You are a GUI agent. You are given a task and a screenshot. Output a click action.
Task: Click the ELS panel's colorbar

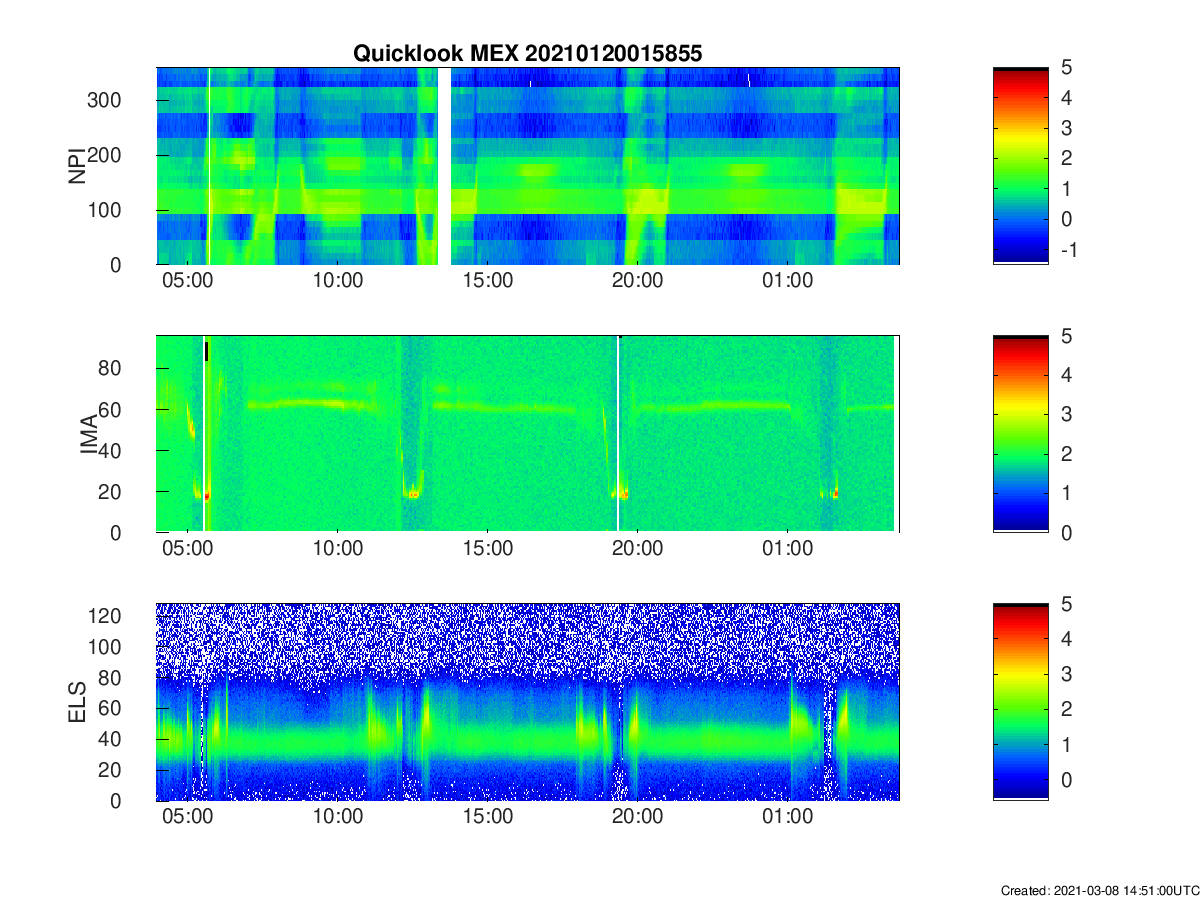(x=1021, y=702)
